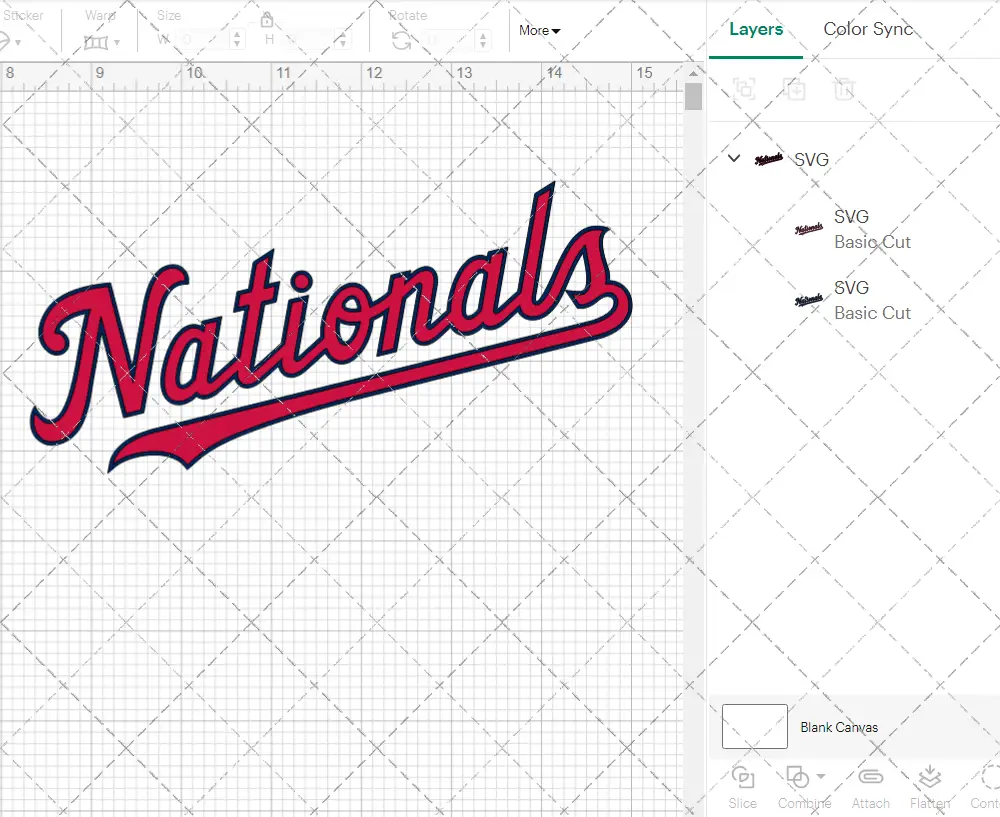Click the Flatten icon
Viewport: 1000px width, 817px height.
click(x=929, y=778)
